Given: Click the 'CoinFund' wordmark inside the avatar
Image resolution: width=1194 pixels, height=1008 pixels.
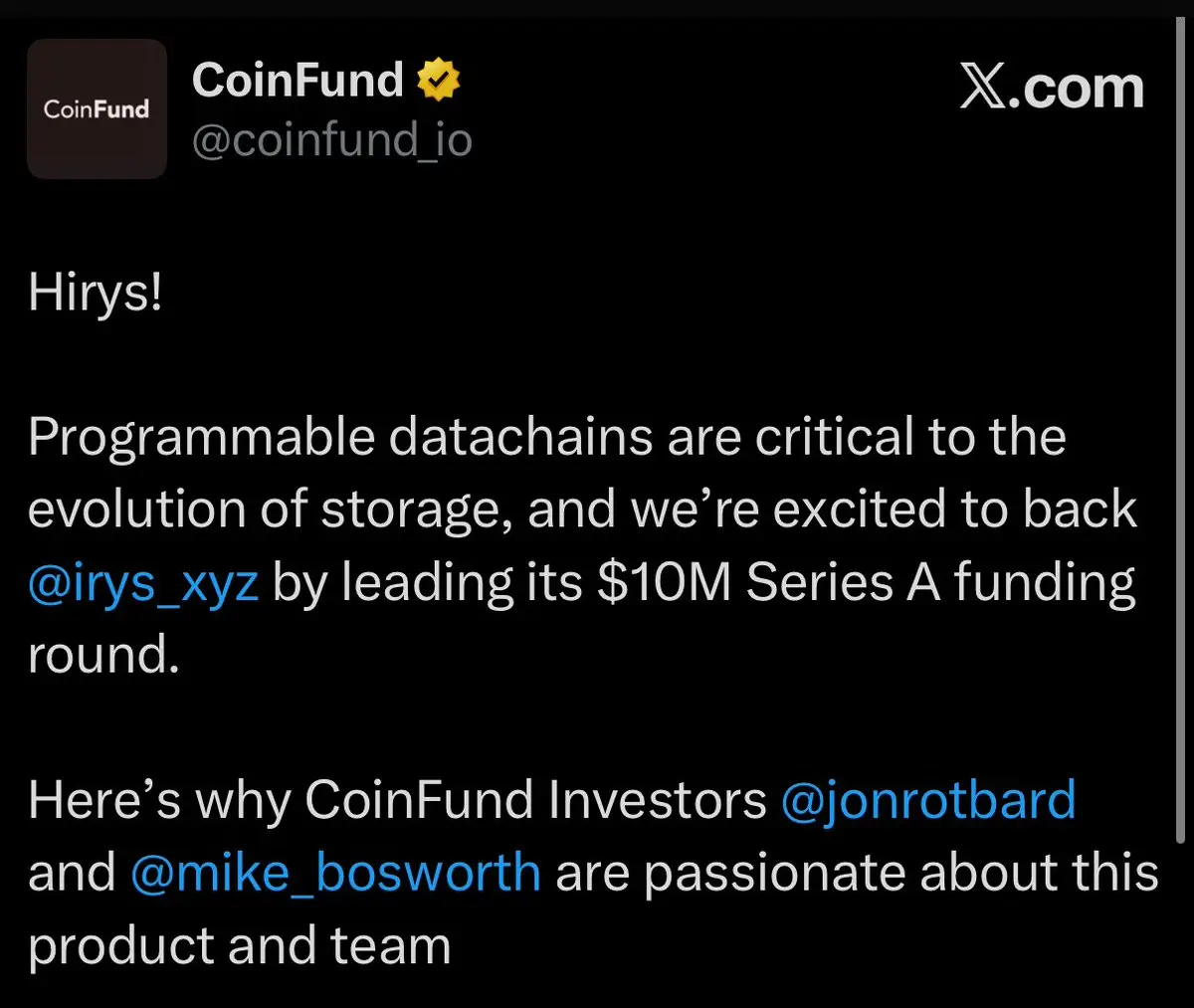Looking at the screenshot, I should click(97, 109).
